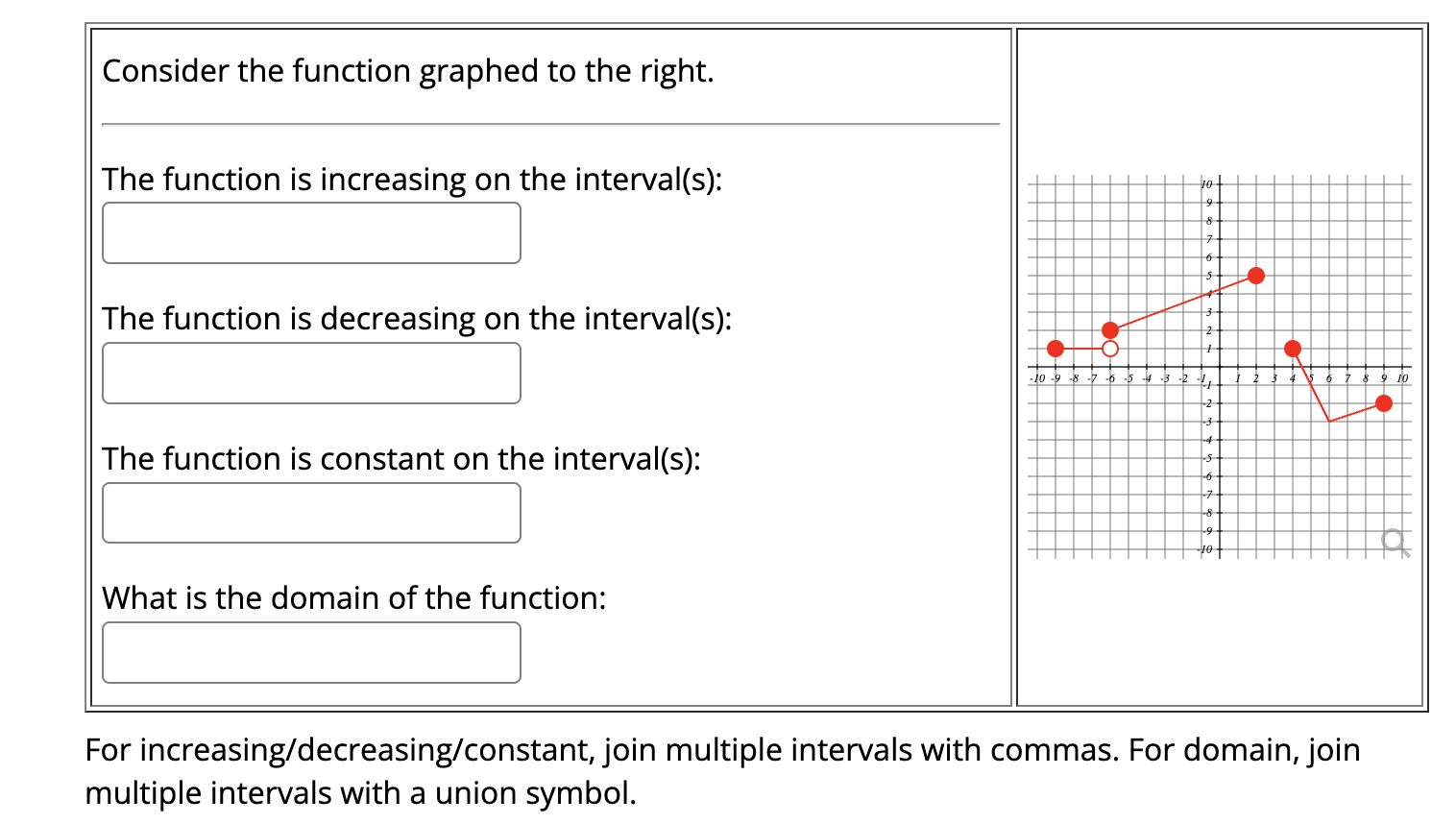
Task: Click the graph's corner vertex at (6, -3)
Action: (x=1330, y=421)
